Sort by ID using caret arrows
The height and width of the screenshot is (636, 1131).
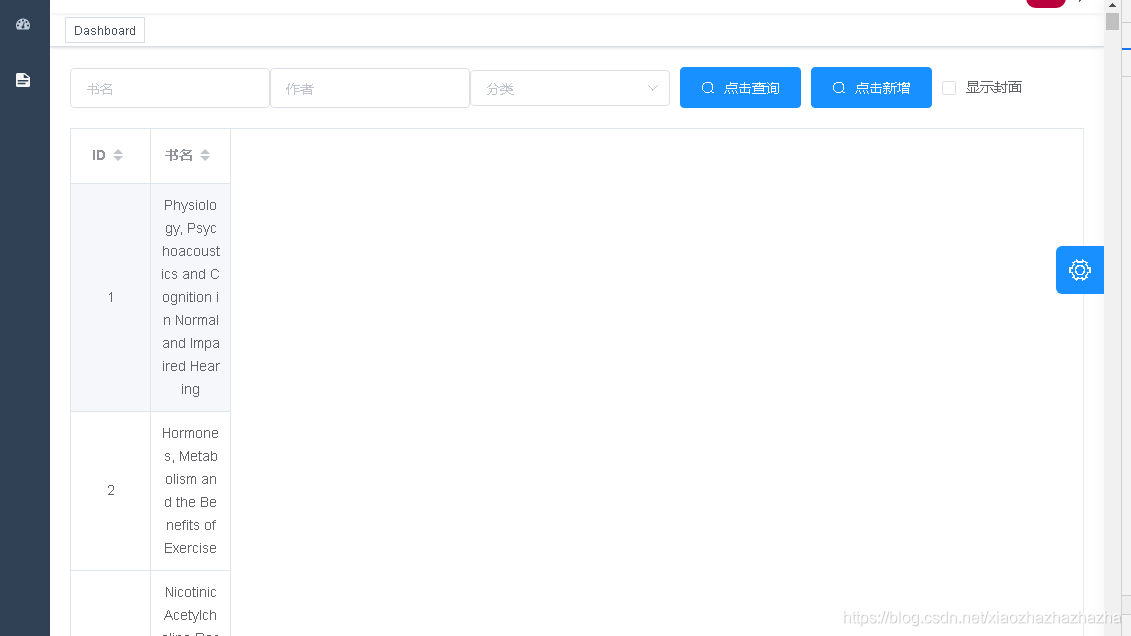pos(118,155)
